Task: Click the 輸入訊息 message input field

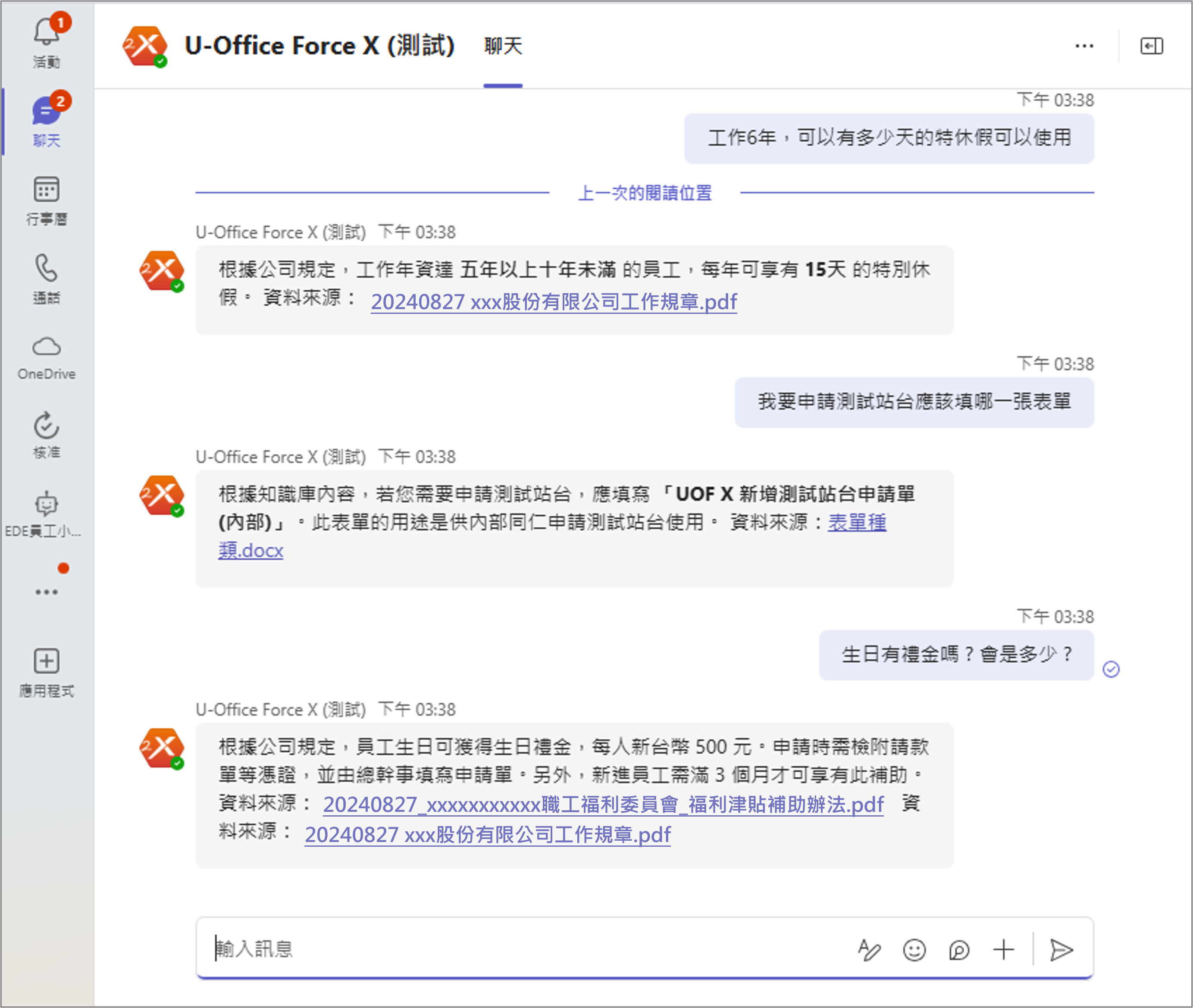Action: pyautogui.click(x=526, y=949)
